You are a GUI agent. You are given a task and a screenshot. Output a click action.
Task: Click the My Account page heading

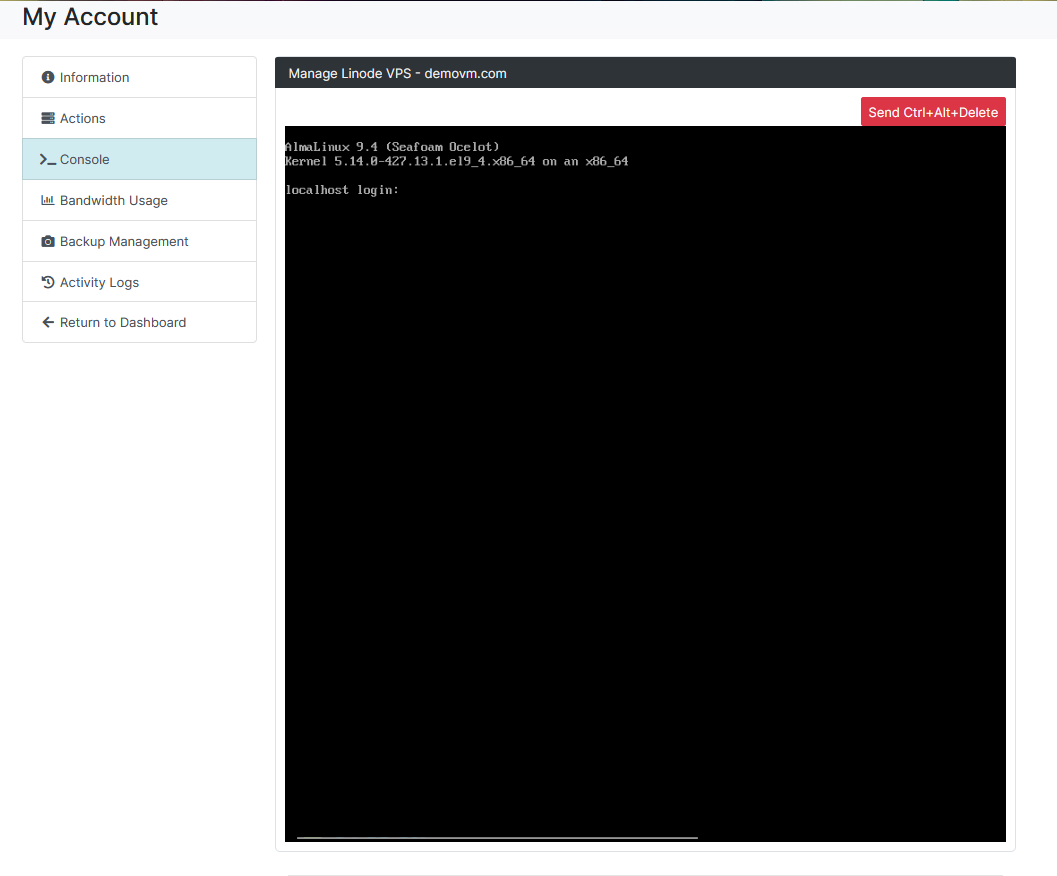pyautogui.click(x=90, y=17)
